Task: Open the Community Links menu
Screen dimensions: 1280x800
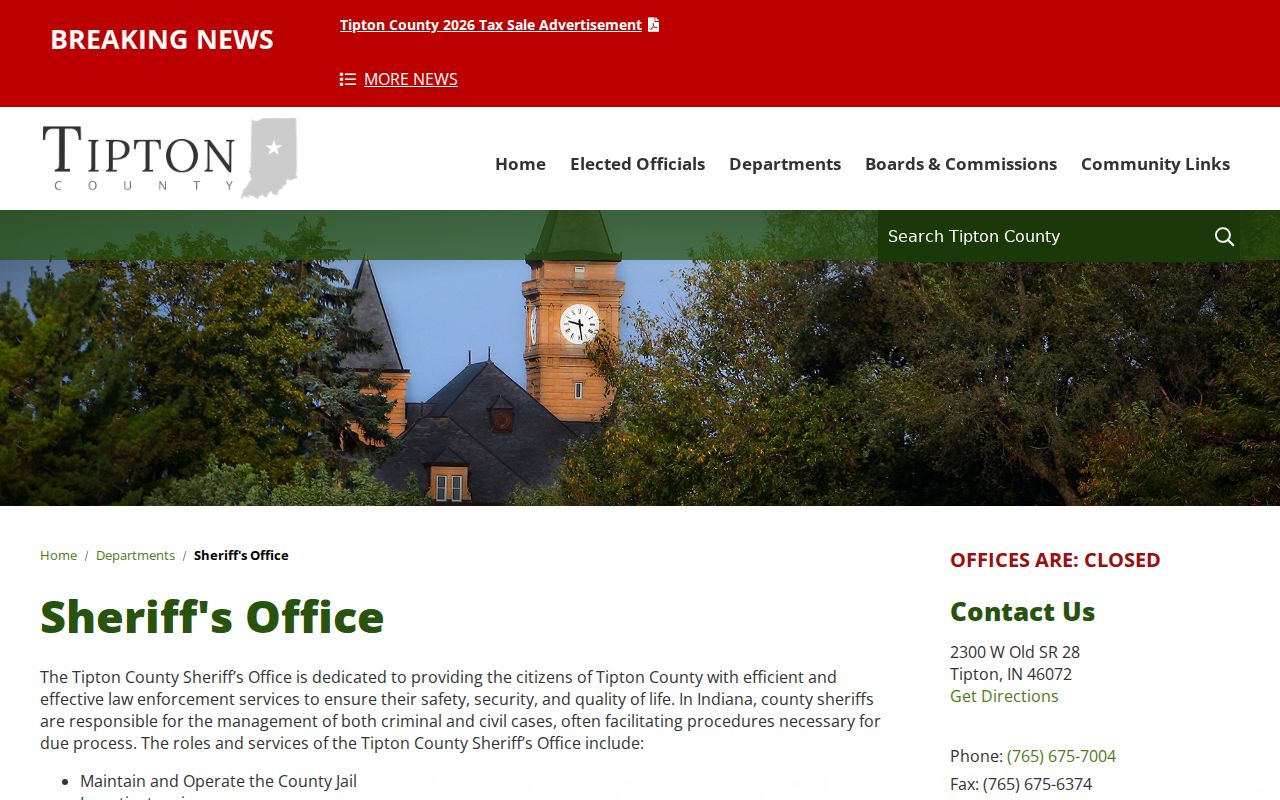Action: tap(1155, 164)
